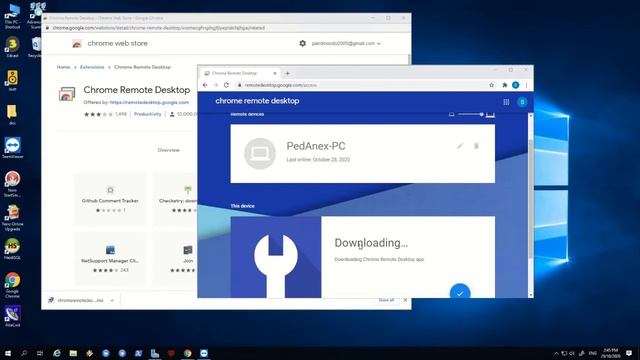640x360 pixels.
Task: Open the Github Comment Tracker extension card
Action: point(110,199)
